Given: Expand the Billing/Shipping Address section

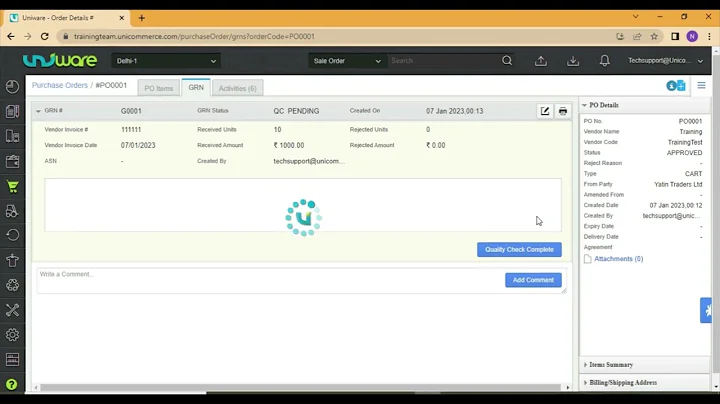Looking at the screenshot, I should pyautogui.click(x=623, y=382).
